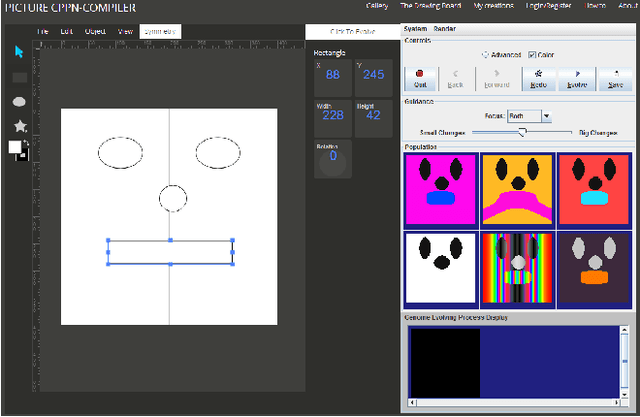Select the arrow pointer tool
The width and height of the screenshot is (640, 417).
19,52
